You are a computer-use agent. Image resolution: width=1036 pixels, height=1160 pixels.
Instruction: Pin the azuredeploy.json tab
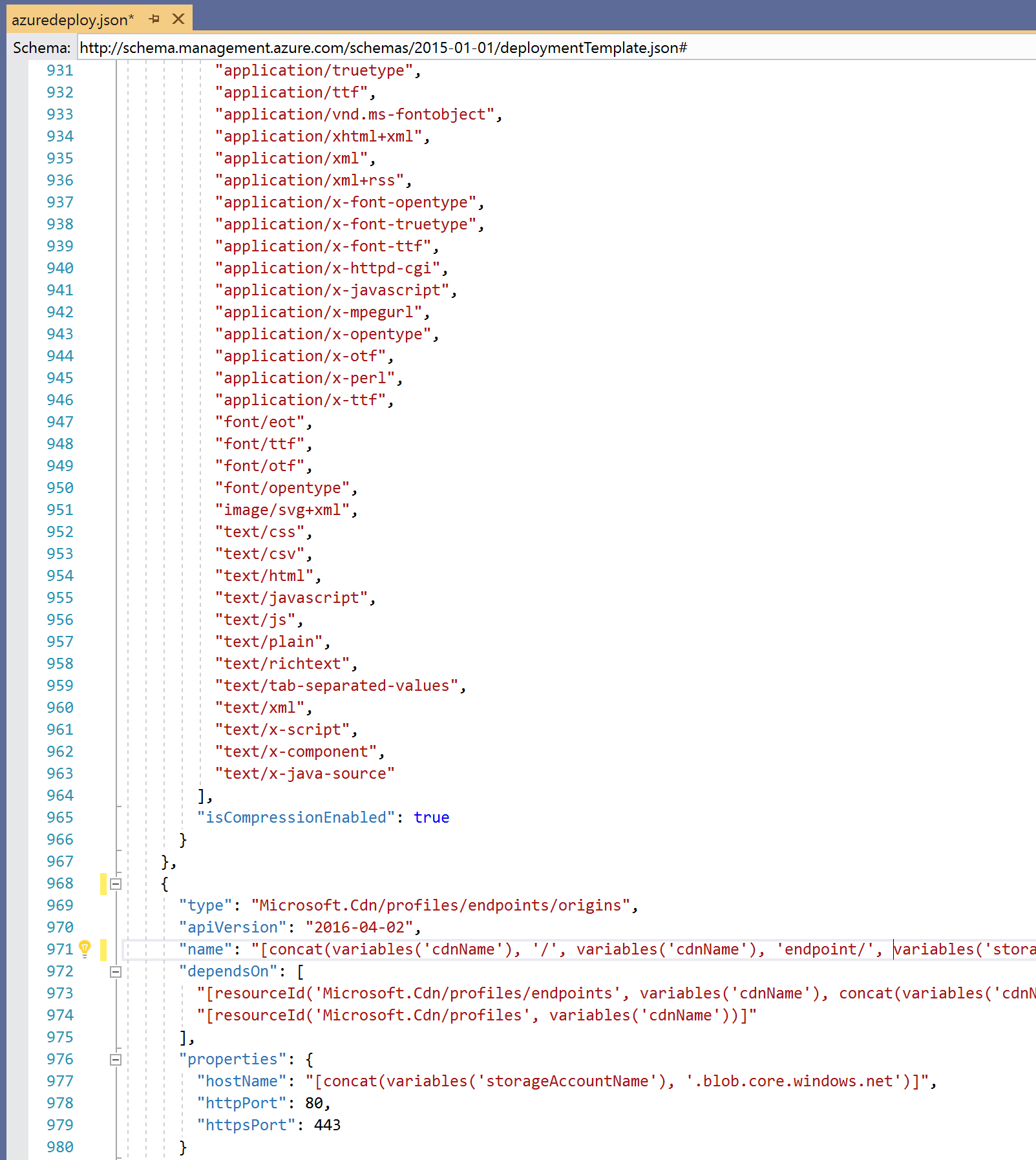coord(154,19)
